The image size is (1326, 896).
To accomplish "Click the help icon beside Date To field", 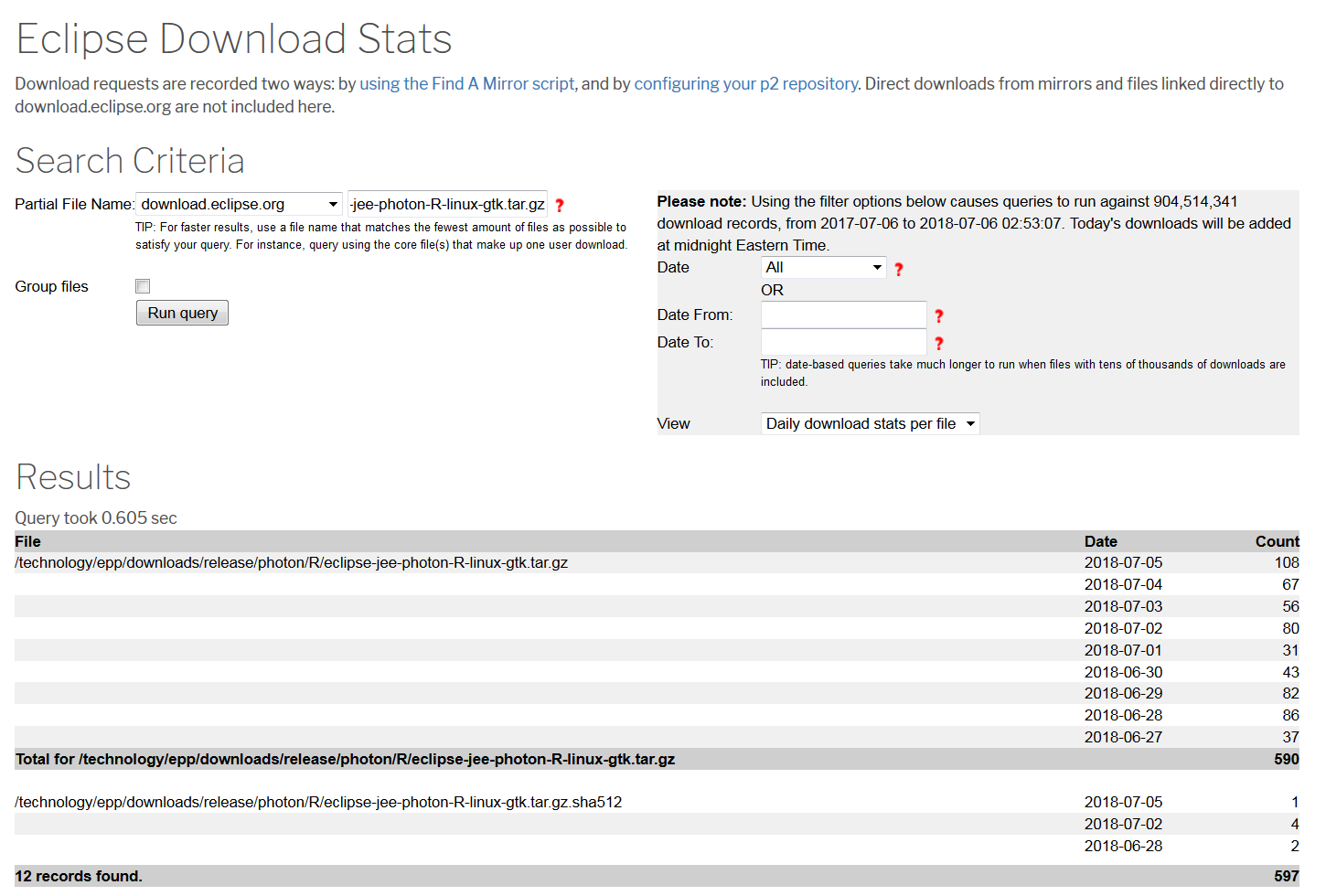I will [938, 343].
